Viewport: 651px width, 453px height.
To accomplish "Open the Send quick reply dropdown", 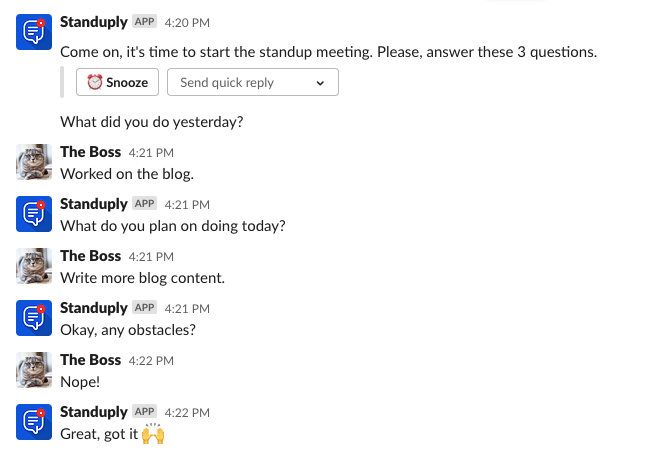I will pyautogui.click(x=252, y=82).
